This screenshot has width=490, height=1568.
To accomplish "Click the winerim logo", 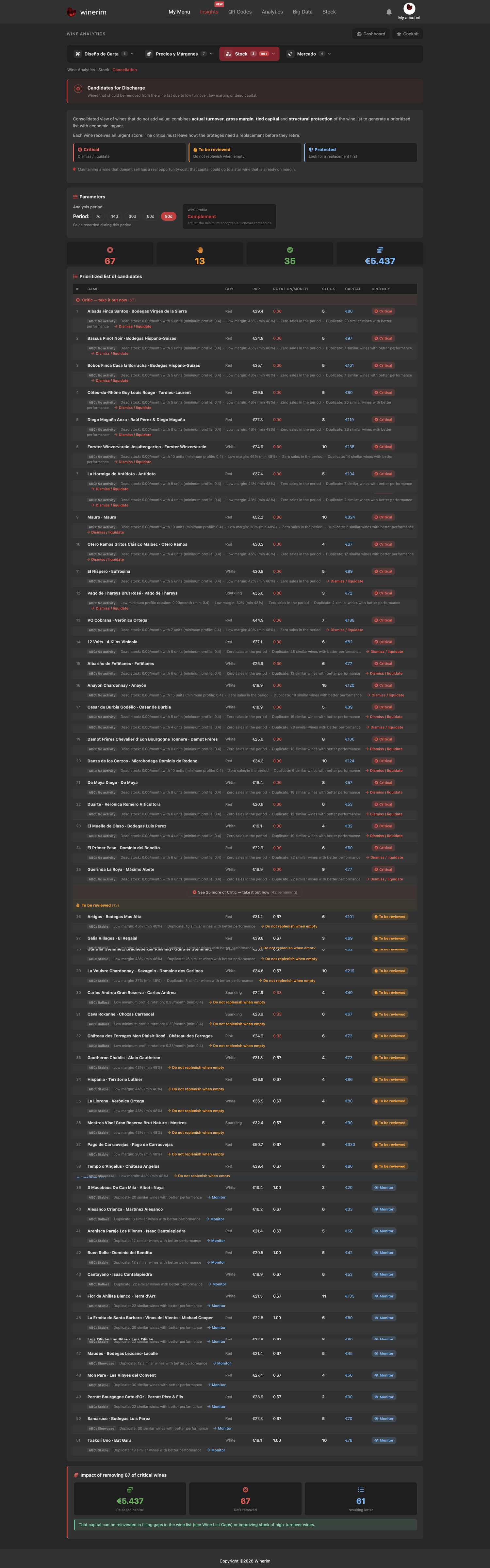I will pos(87,12).
